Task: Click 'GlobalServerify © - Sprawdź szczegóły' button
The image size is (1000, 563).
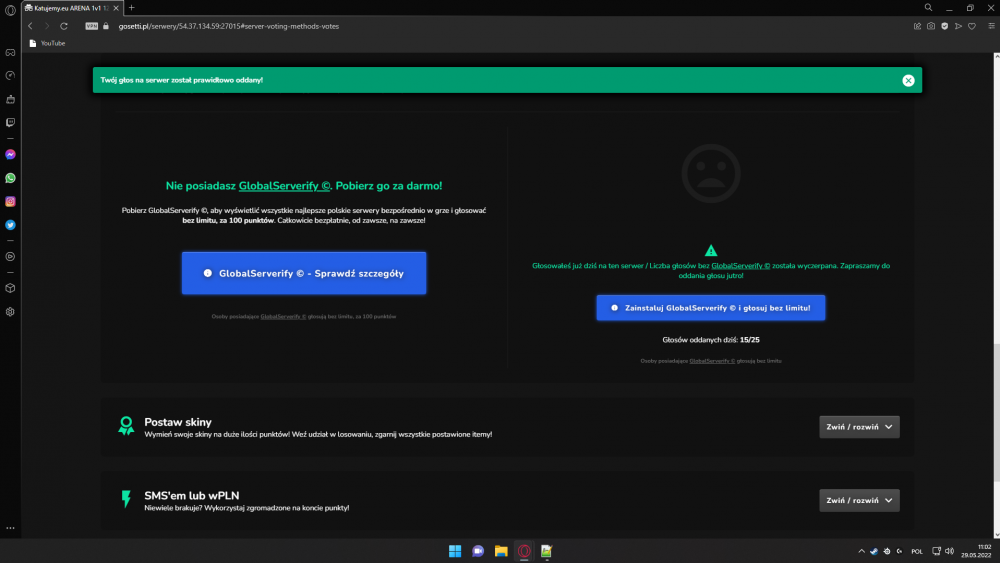Action: 304,273
